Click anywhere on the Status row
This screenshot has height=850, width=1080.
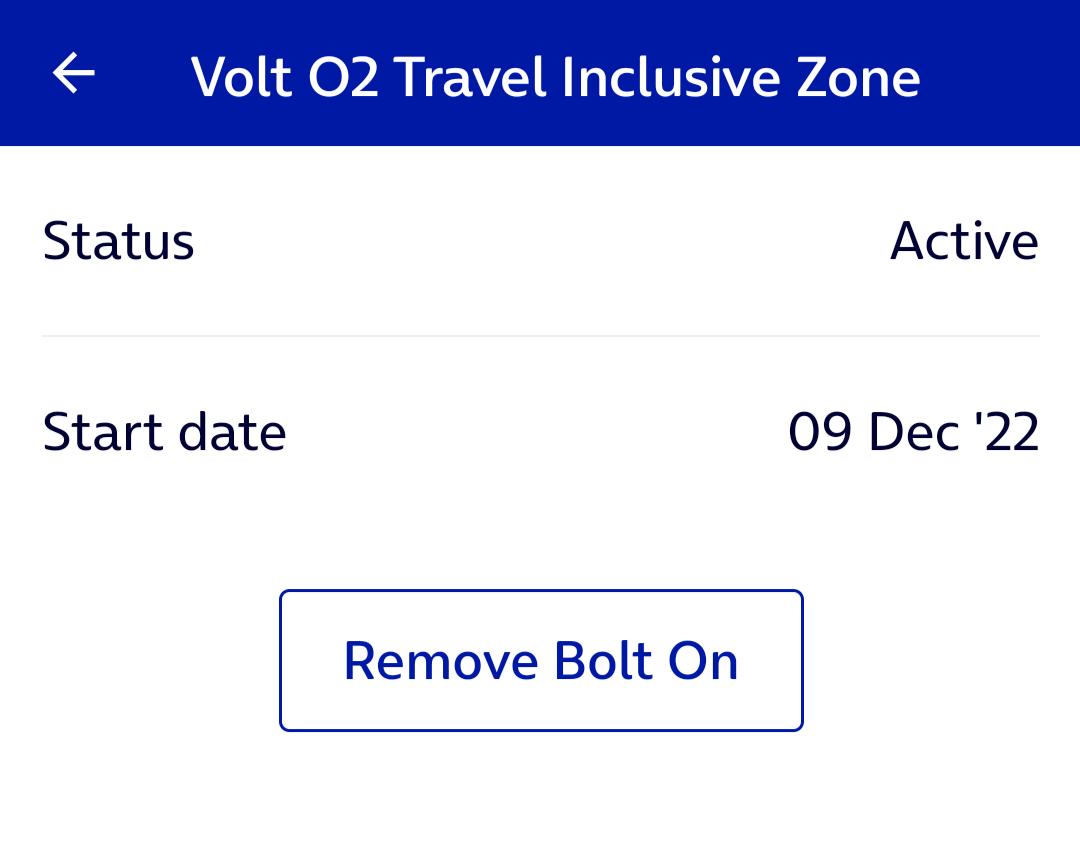pyautogui.click(x=540, y=240)
